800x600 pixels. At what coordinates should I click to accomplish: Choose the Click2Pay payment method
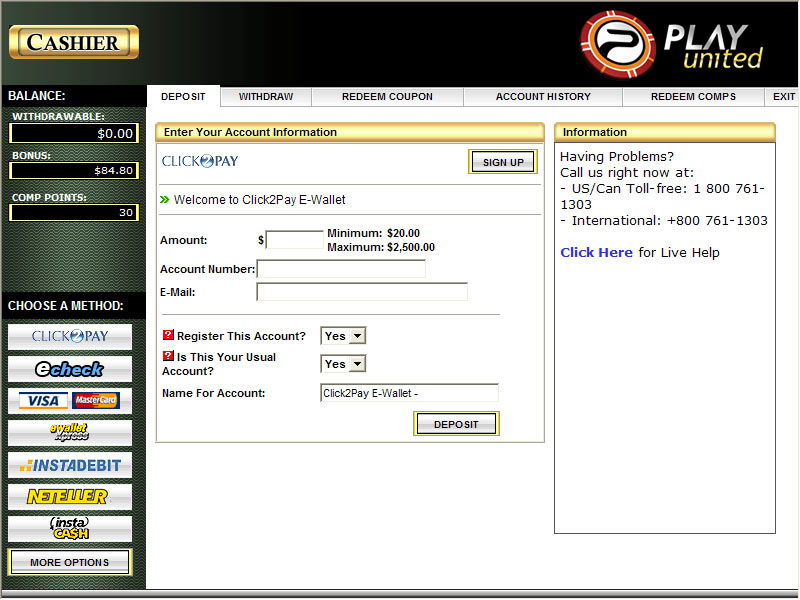tap(70, 337)
